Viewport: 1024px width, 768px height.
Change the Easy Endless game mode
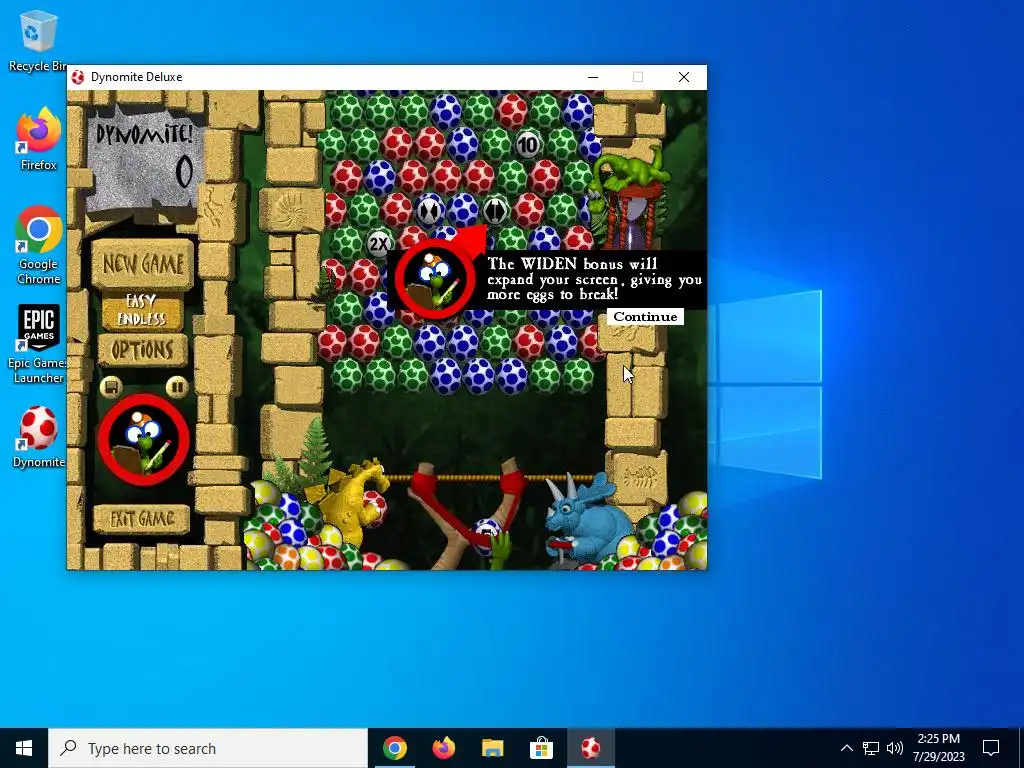[142, 310]
